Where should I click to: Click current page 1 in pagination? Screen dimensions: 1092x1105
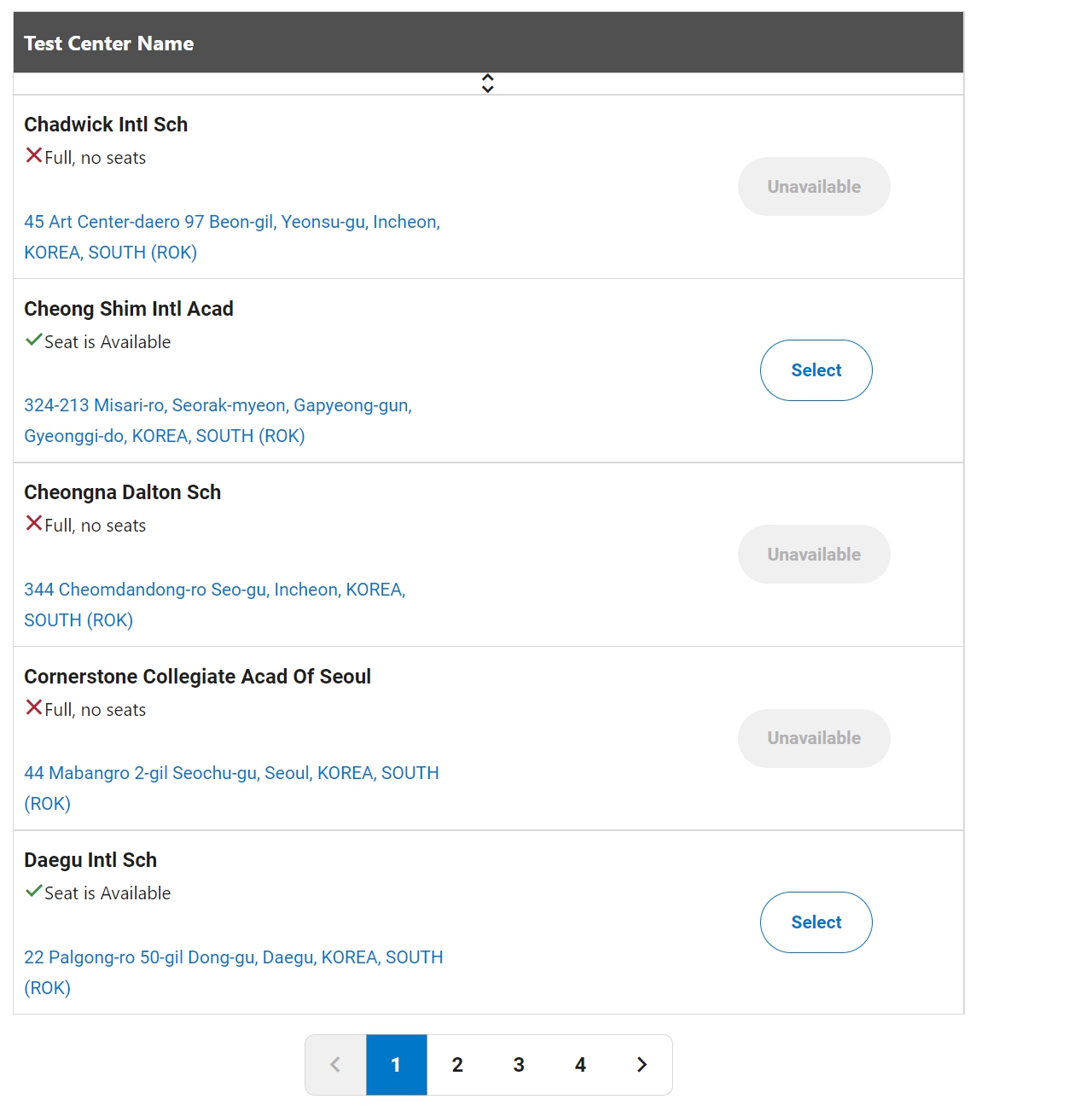396,1065
